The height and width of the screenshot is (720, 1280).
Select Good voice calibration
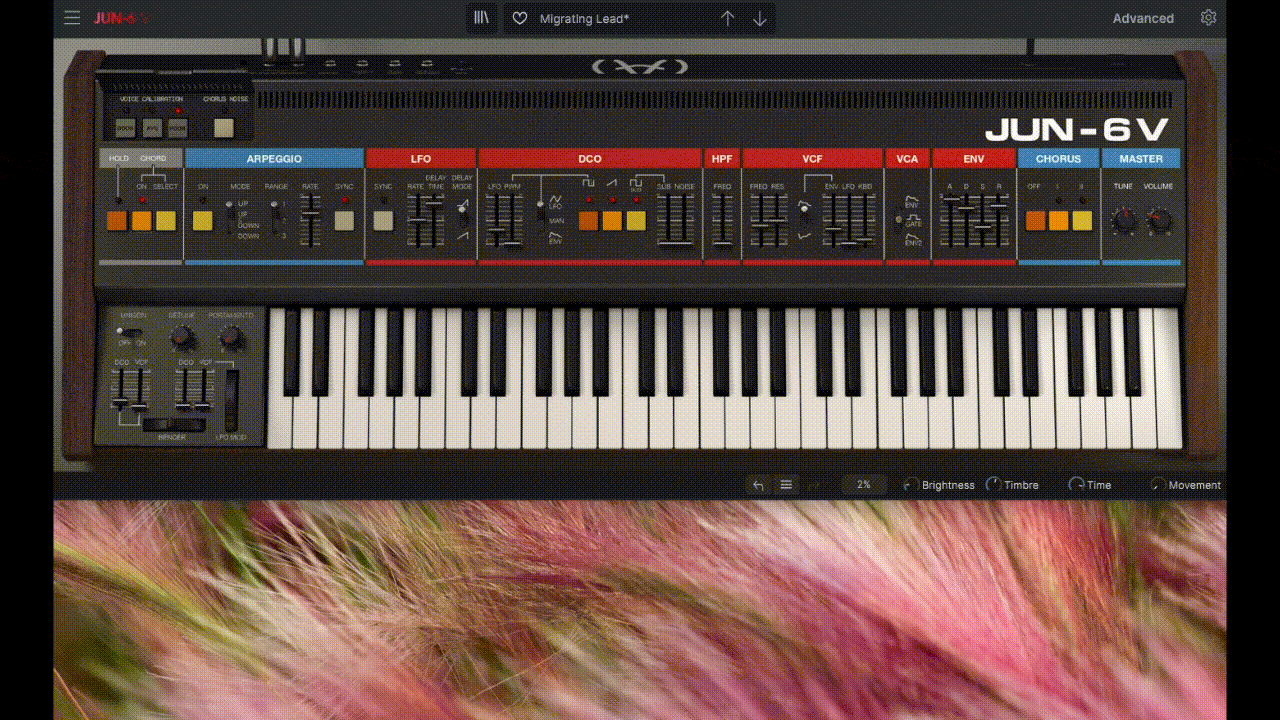click(x=125, y=128)
